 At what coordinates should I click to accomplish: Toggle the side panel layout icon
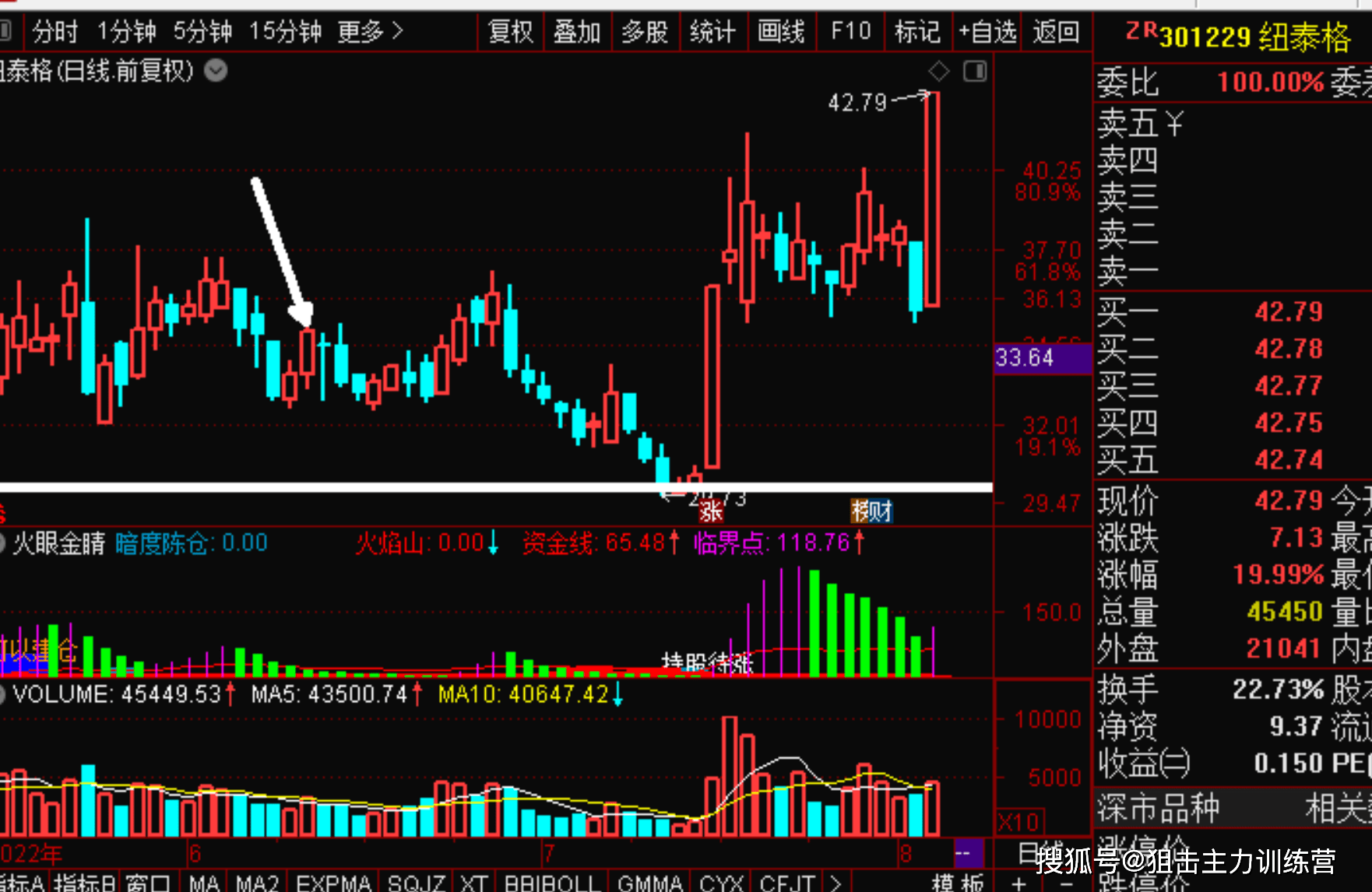click(x=975, y=72)
